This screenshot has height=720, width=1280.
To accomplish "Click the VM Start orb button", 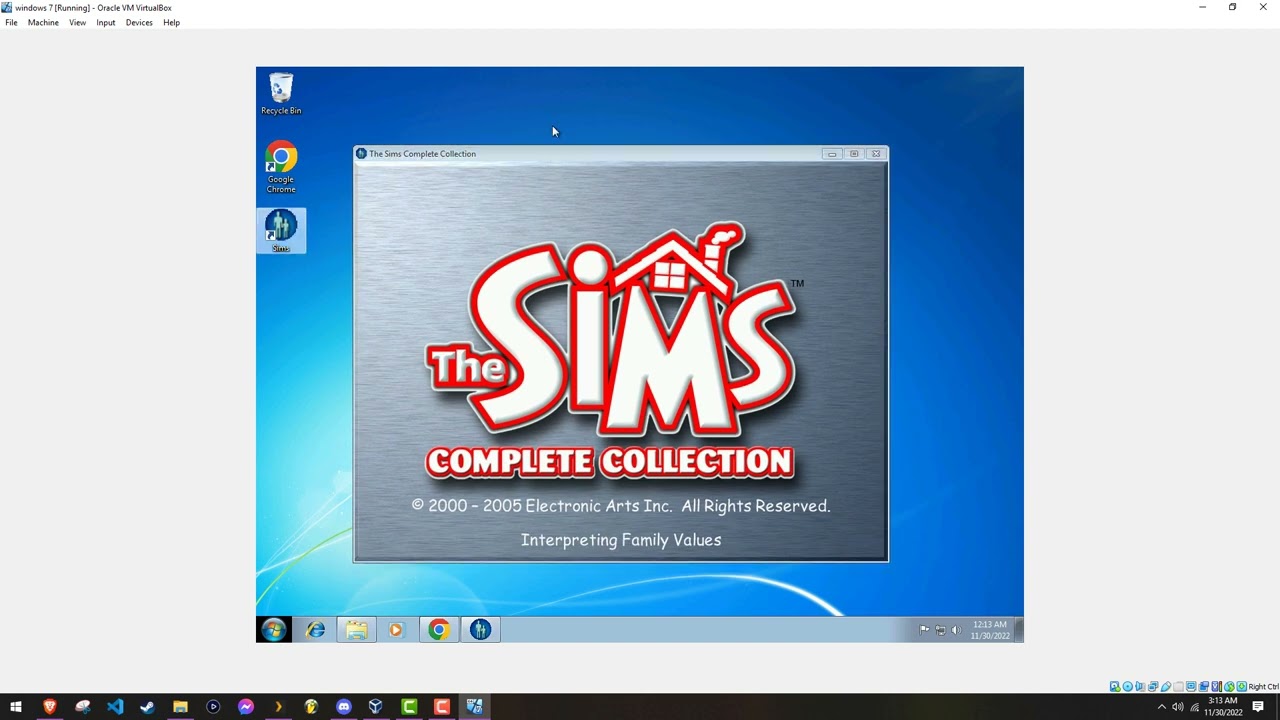I will 273,629.
